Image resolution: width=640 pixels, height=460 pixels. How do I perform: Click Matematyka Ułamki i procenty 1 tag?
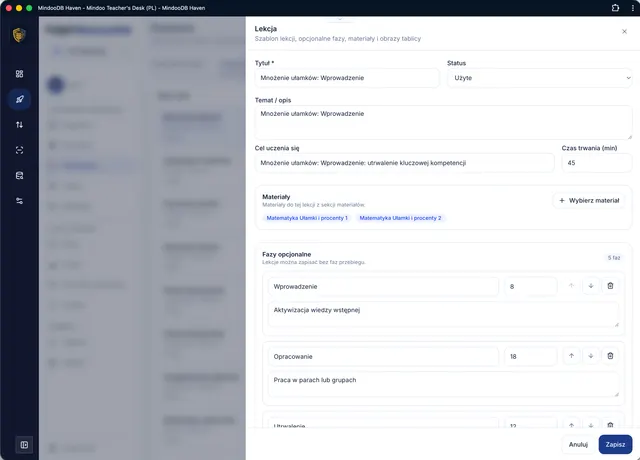point(307,218)
